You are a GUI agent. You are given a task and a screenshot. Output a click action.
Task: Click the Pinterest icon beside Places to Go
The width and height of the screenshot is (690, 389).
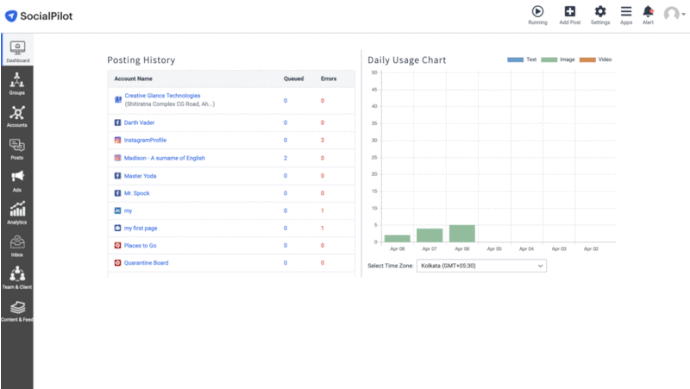pos(117,246)
